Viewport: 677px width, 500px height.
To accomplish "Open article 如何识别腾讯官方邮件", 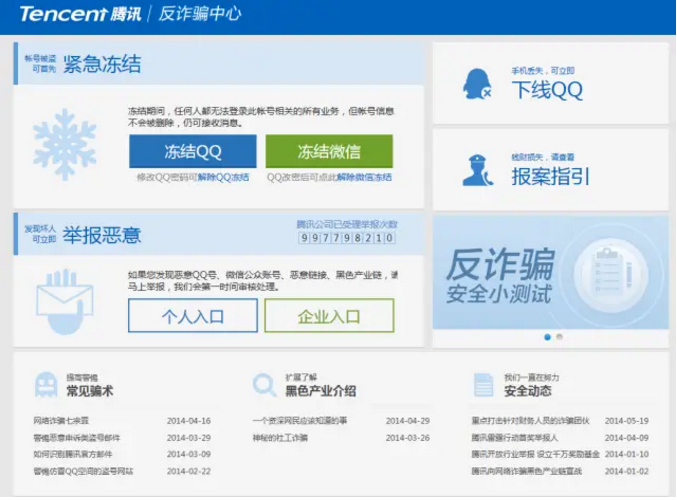I will click(x=73, y=454).
